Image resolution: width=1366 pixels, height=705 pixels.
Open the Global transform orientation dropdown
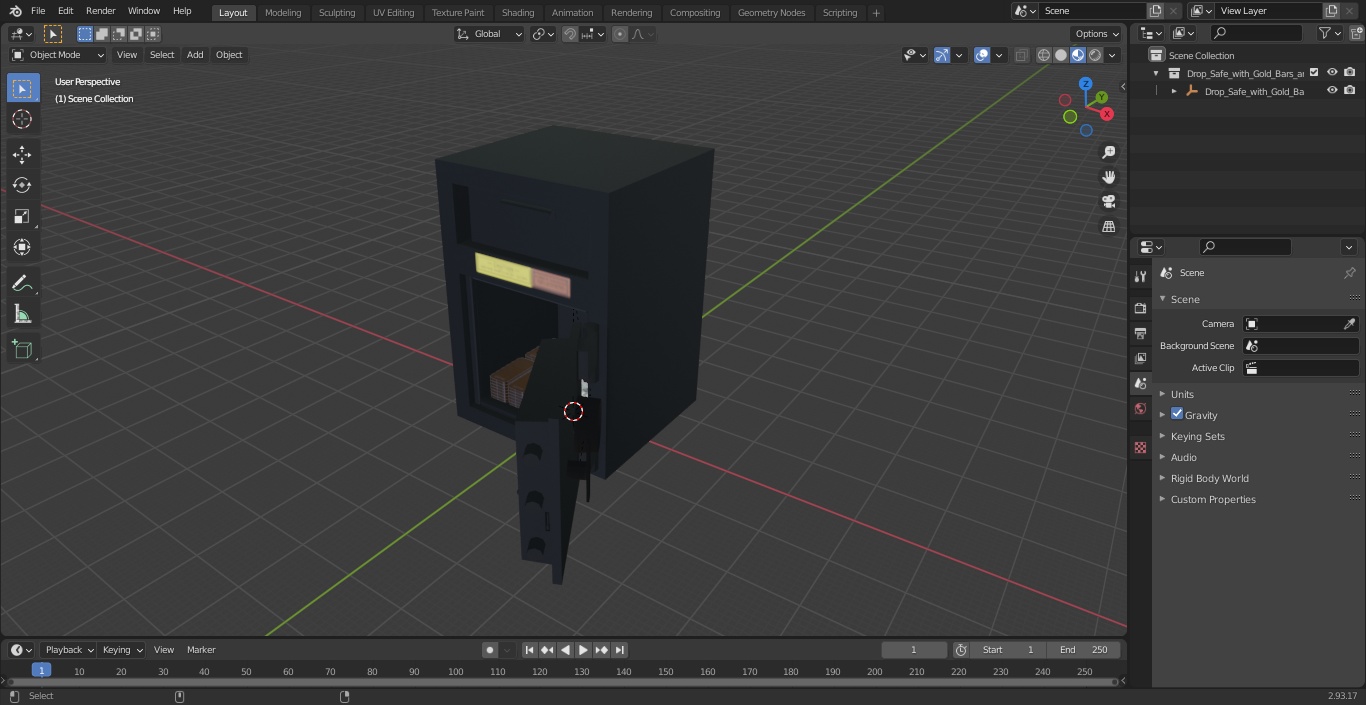490,34
